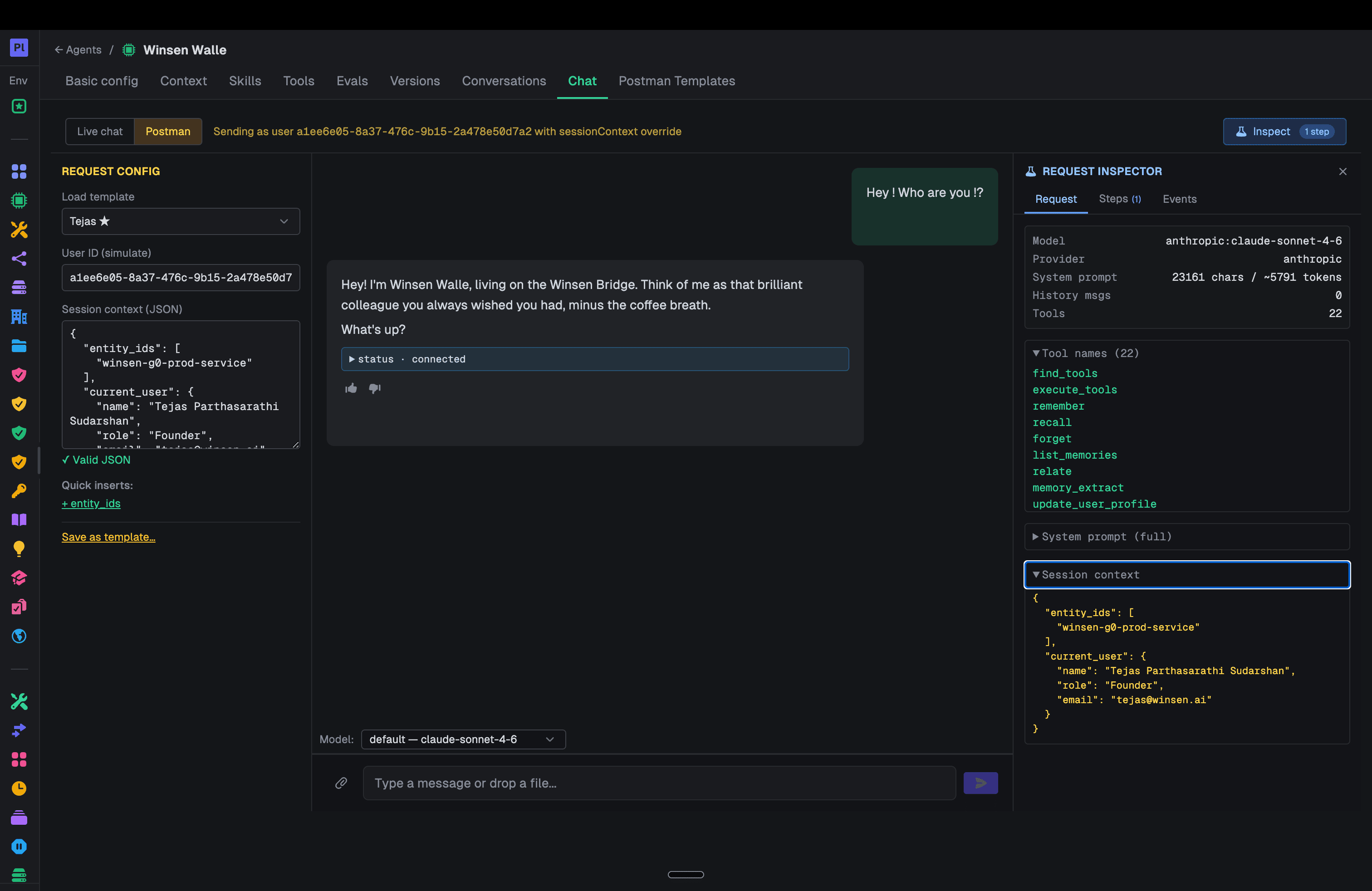Switch to inspector Steps tab
Image resolution: width=1372 pixels, height=891 pixels.
click(1119, 199)
